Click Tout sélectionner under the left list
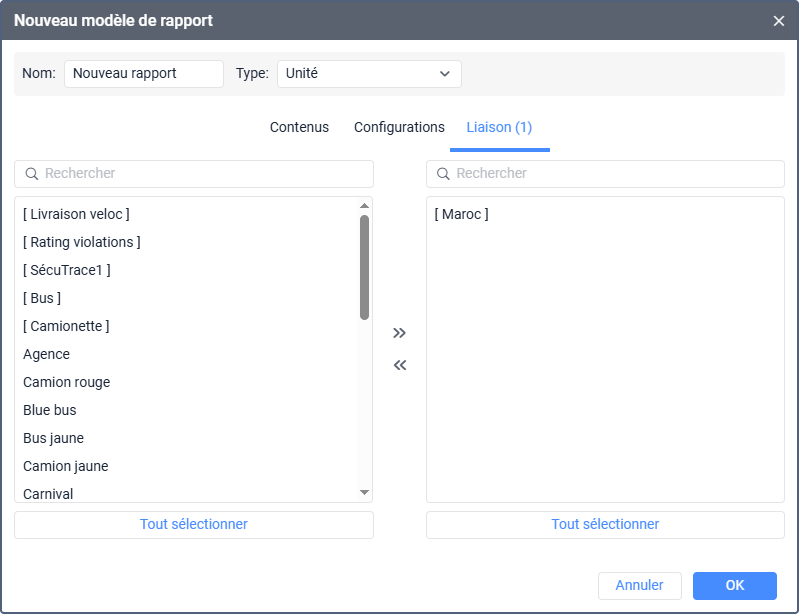 (194, 525)
